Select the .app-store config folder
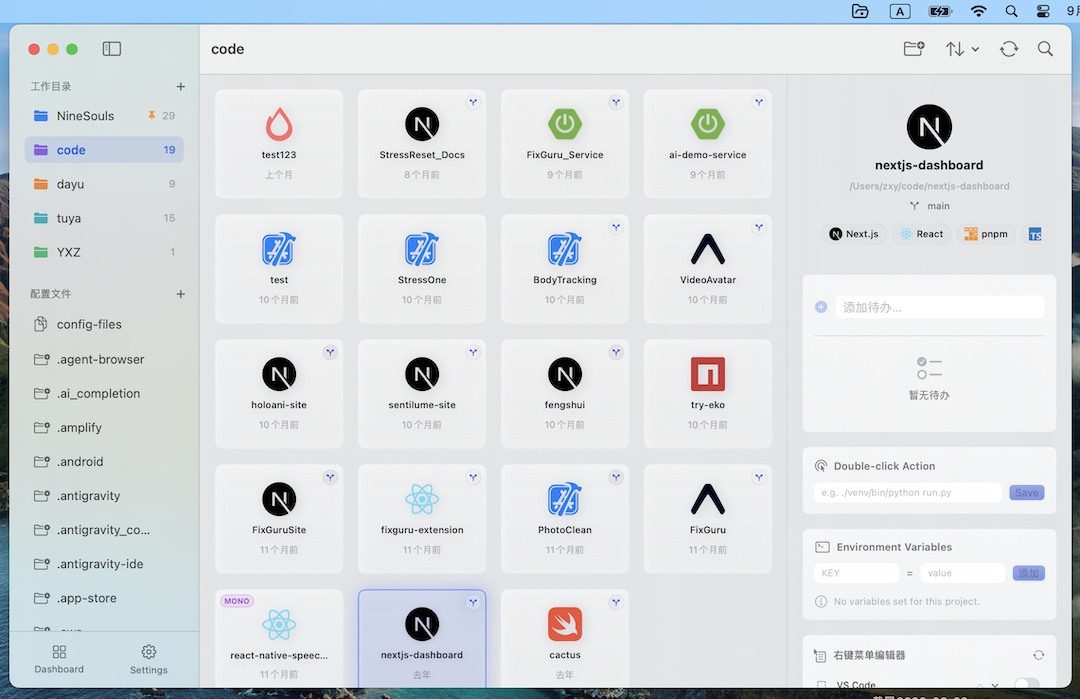The height and width of the screenshot is (699, 1080). click(x=104, y=598)
